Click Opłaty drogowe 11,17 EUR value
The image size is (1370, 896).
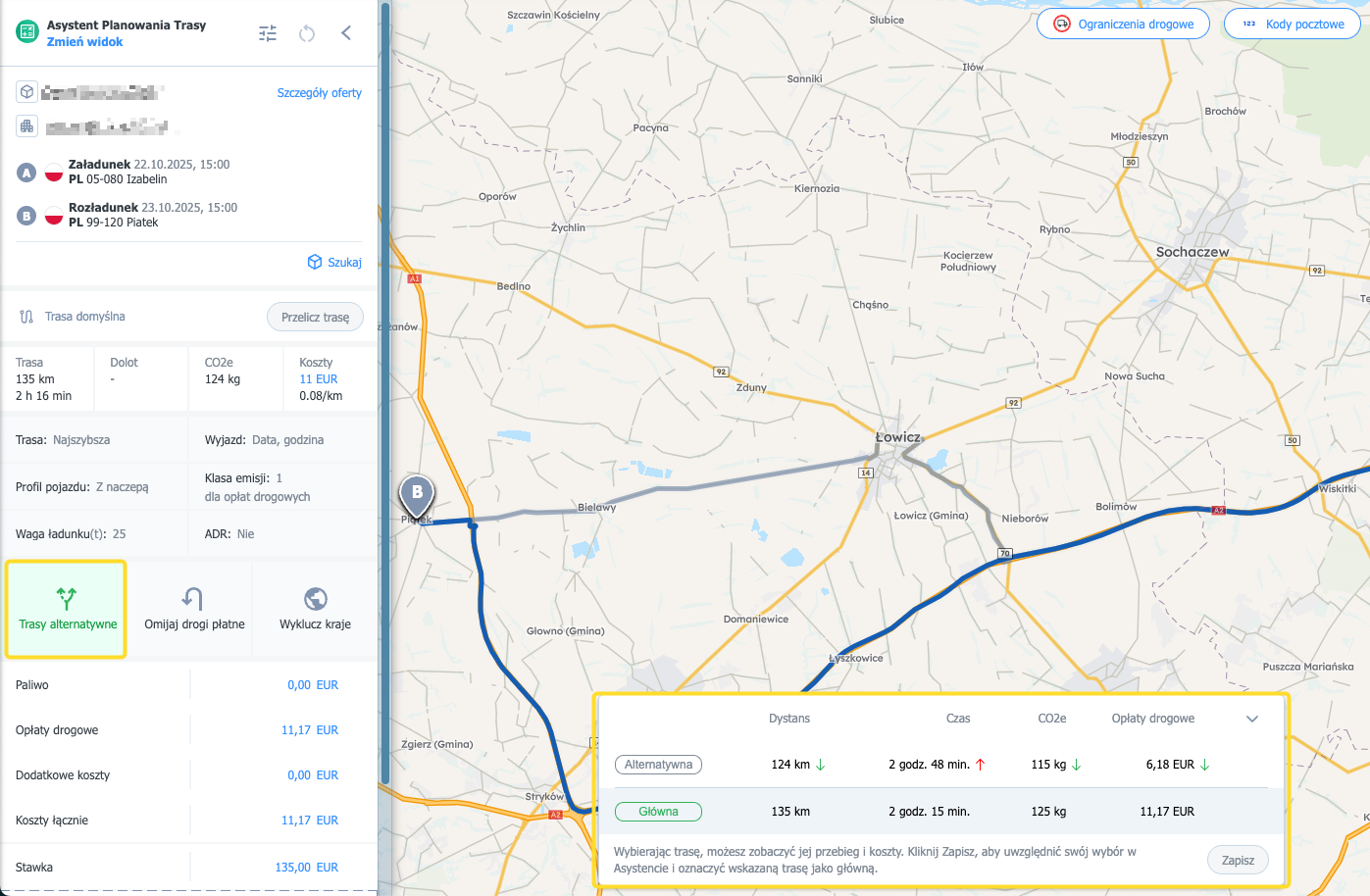pos(310,730)
